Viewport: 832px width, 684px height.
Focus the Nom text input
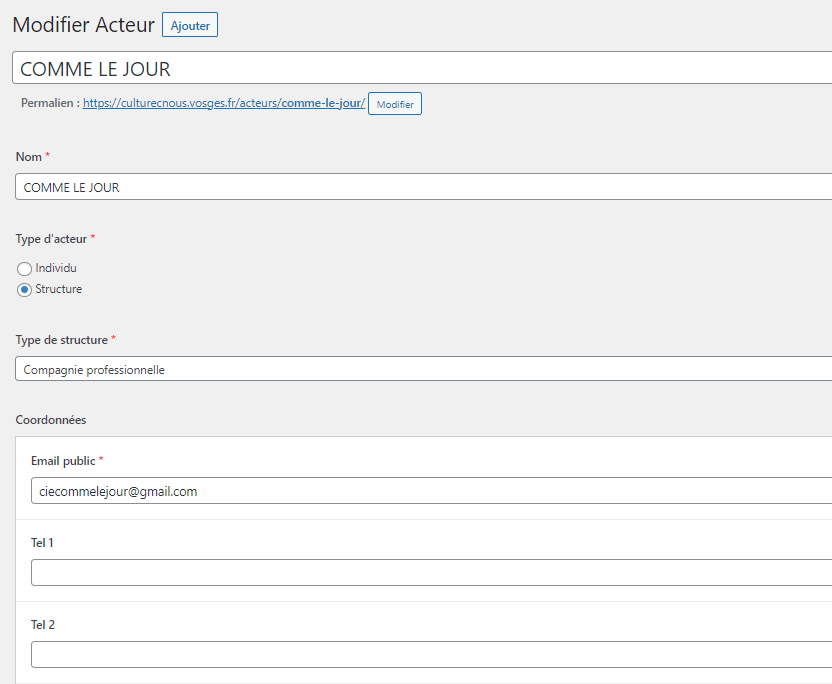point(423,187)
